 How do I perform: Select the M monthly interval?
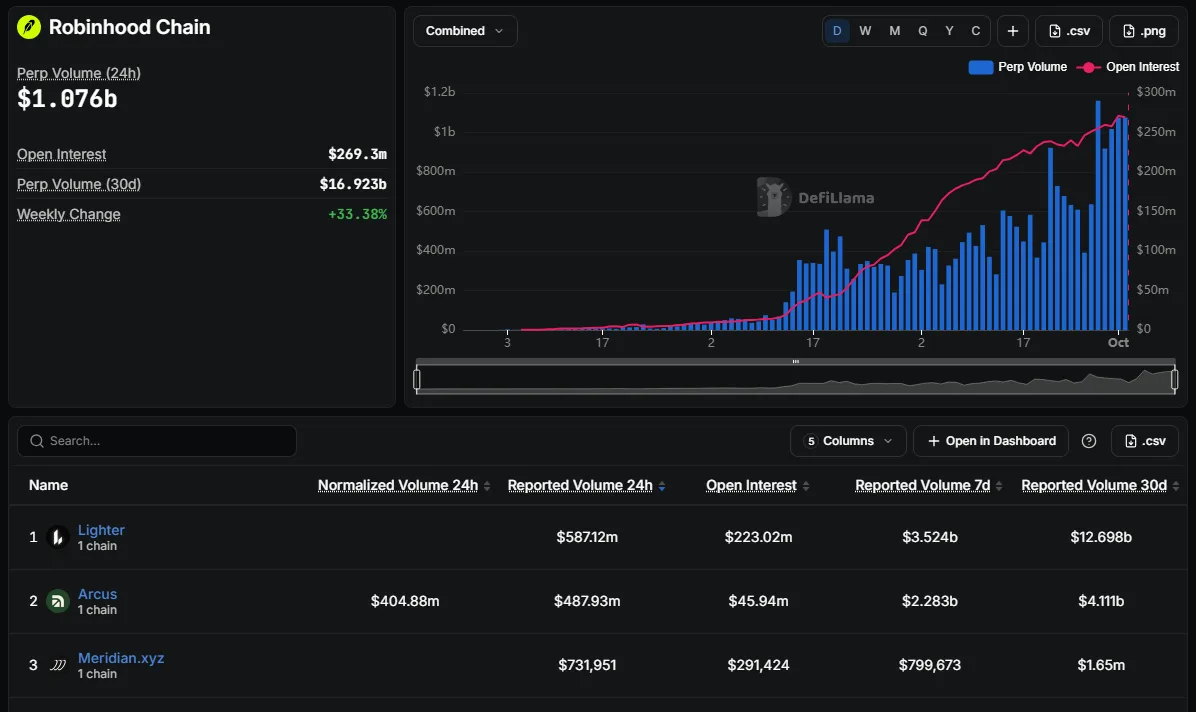895,31
